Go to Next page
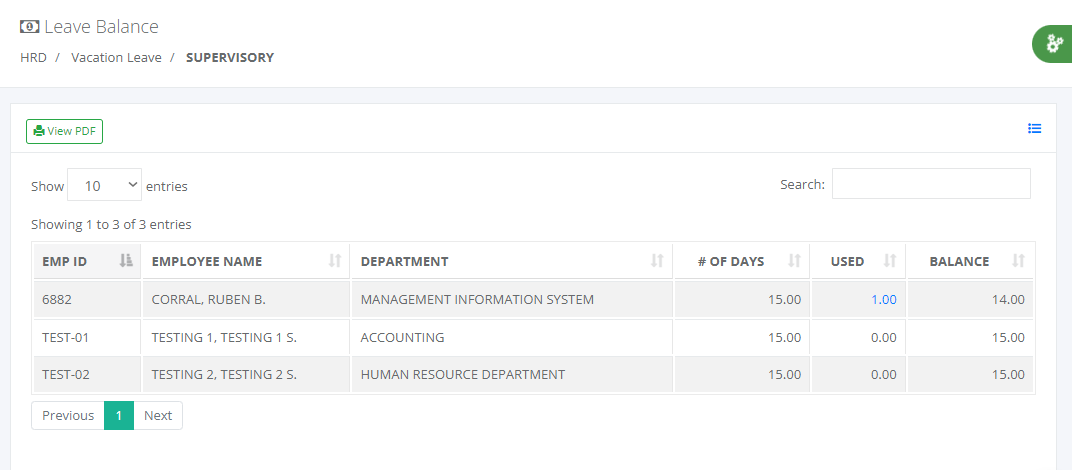This screenshot has width=1072, height=470. point(158,415)
